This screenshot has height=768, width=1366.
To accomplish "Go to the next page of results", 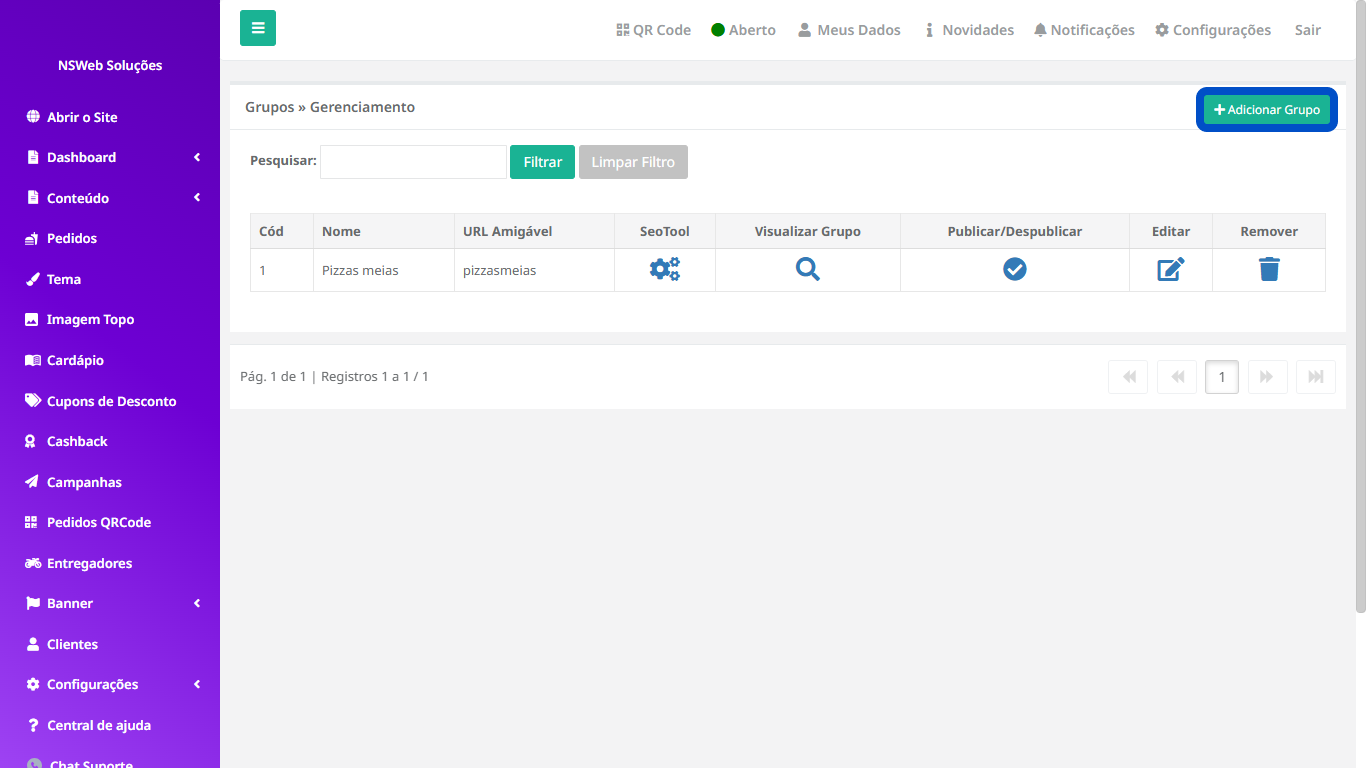I will [x=1267, y=377].
